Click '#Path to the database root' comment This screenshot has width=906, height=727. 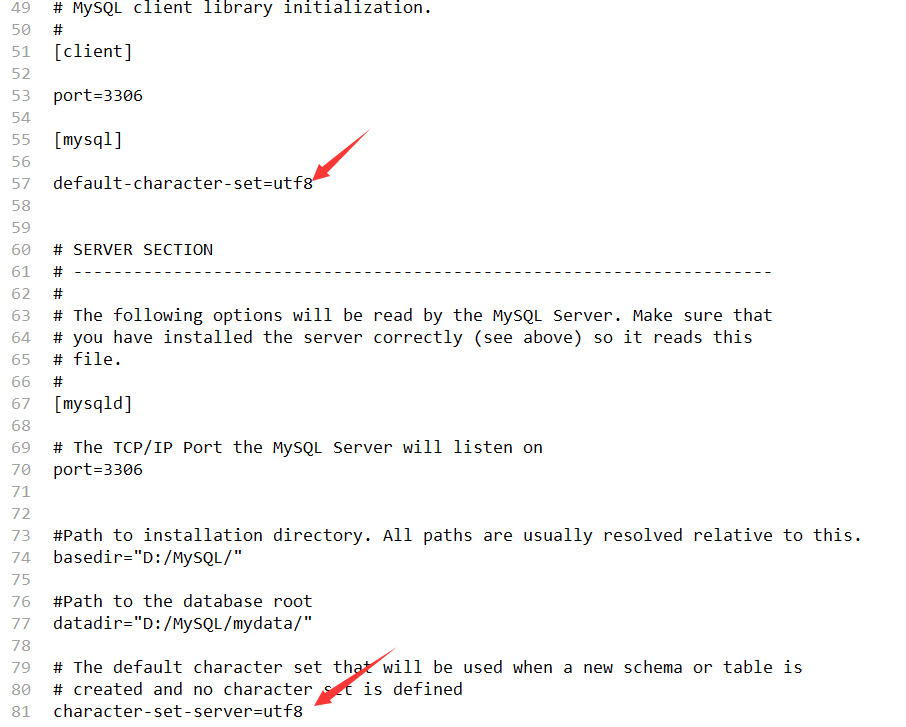coord(183,602)
